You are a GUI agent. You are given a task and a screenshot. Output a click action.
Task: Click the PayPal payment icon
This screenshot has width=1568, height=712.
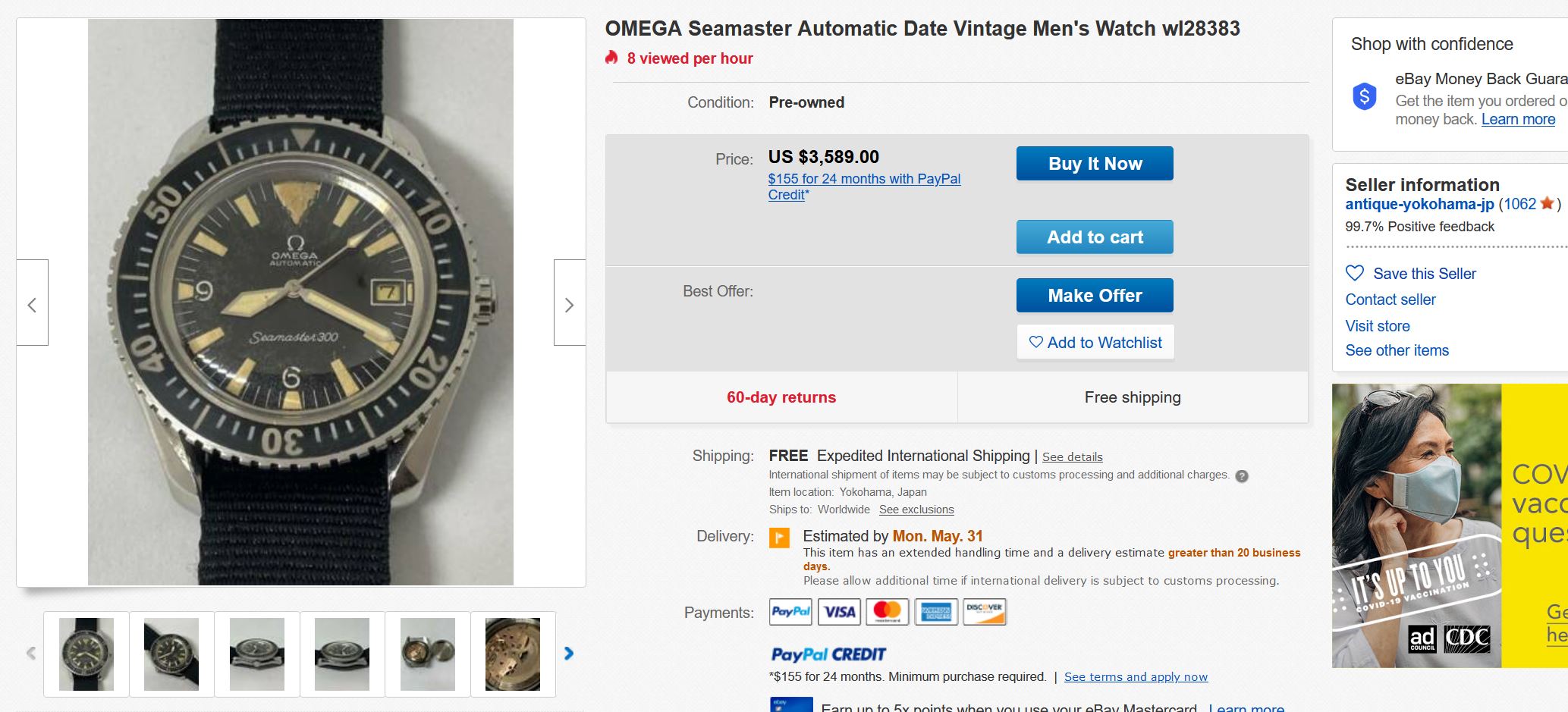pyautogui.click(x=790, y=612)
